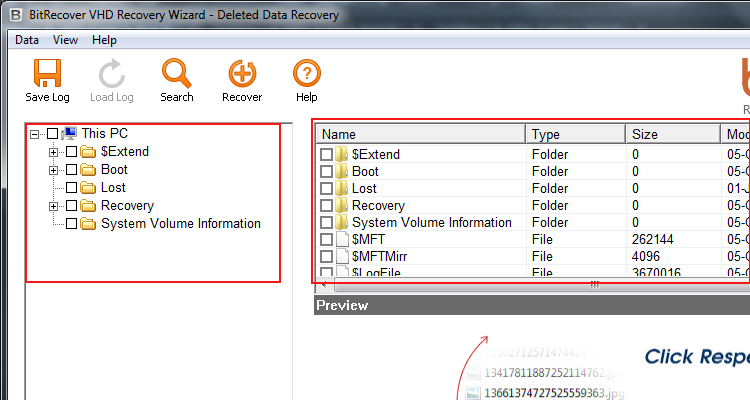The width and height of the screenshot is (750, 400).
Task: Click the file list horizontal scrollbar thumb
Action: (x=542, y=286)
